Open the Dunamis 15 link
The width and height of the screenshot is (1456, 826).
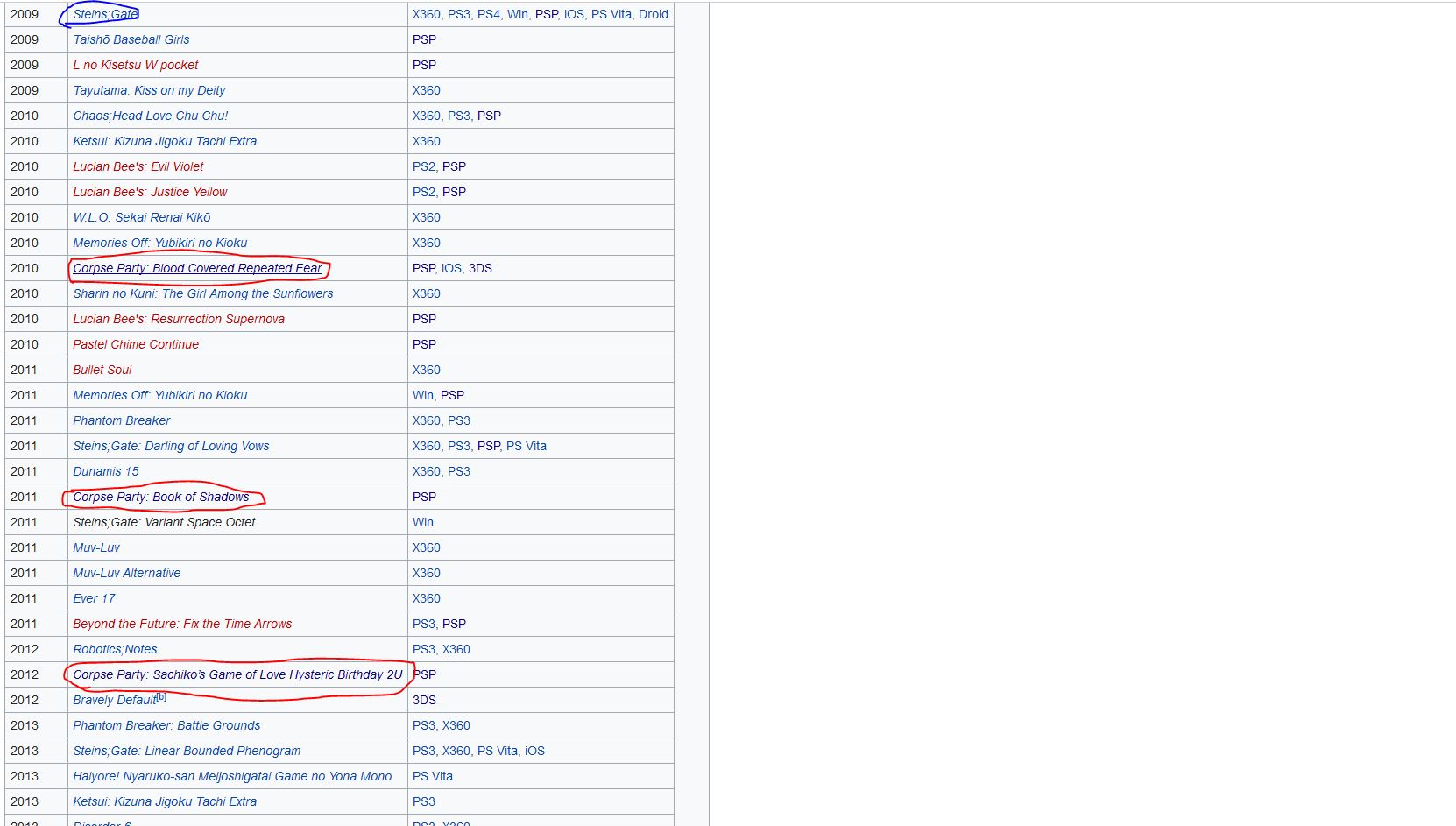tap(106, 471)
